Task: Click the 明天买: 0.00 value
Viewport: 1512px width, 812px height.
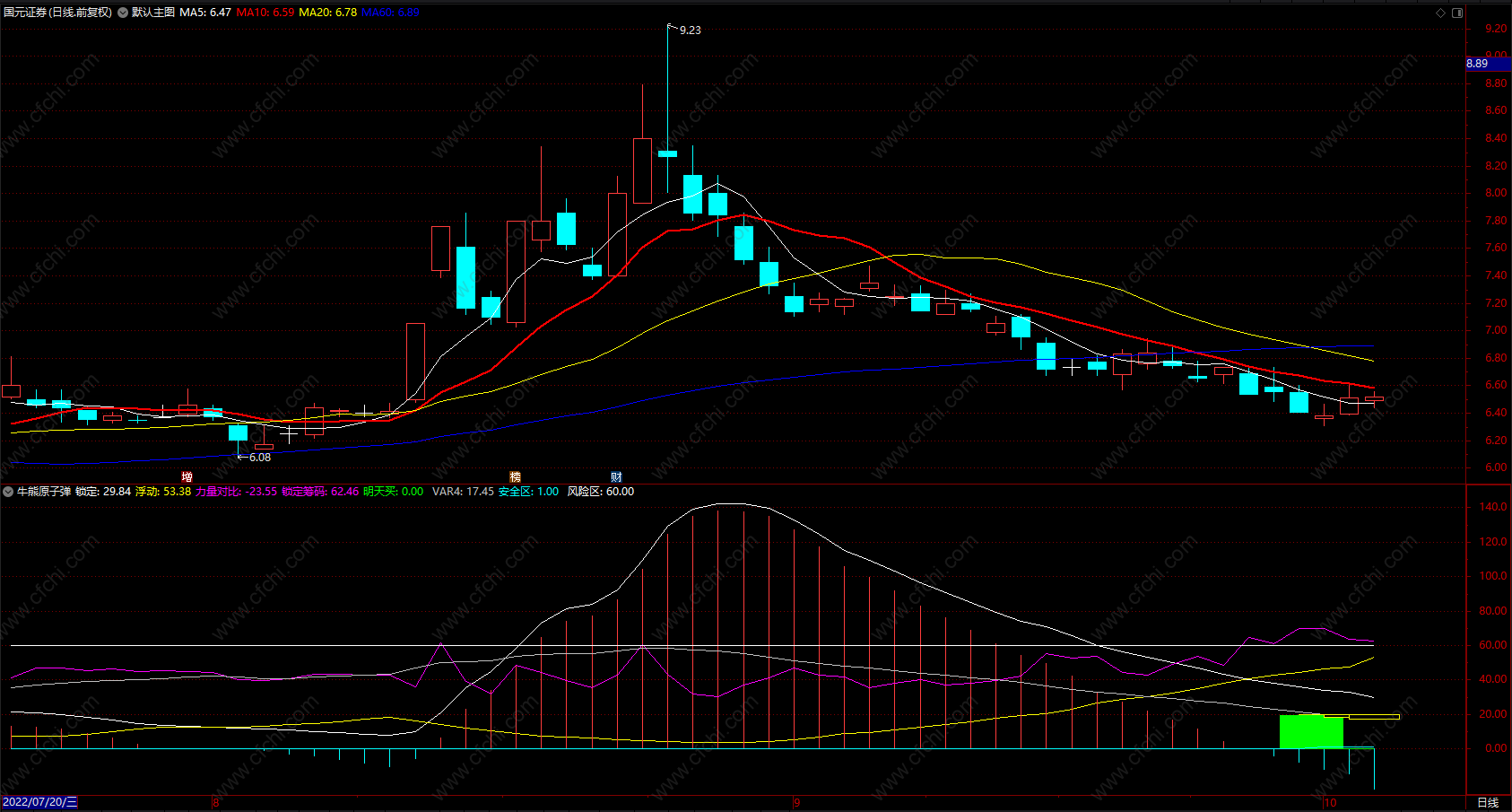Action: pos(394,492)
